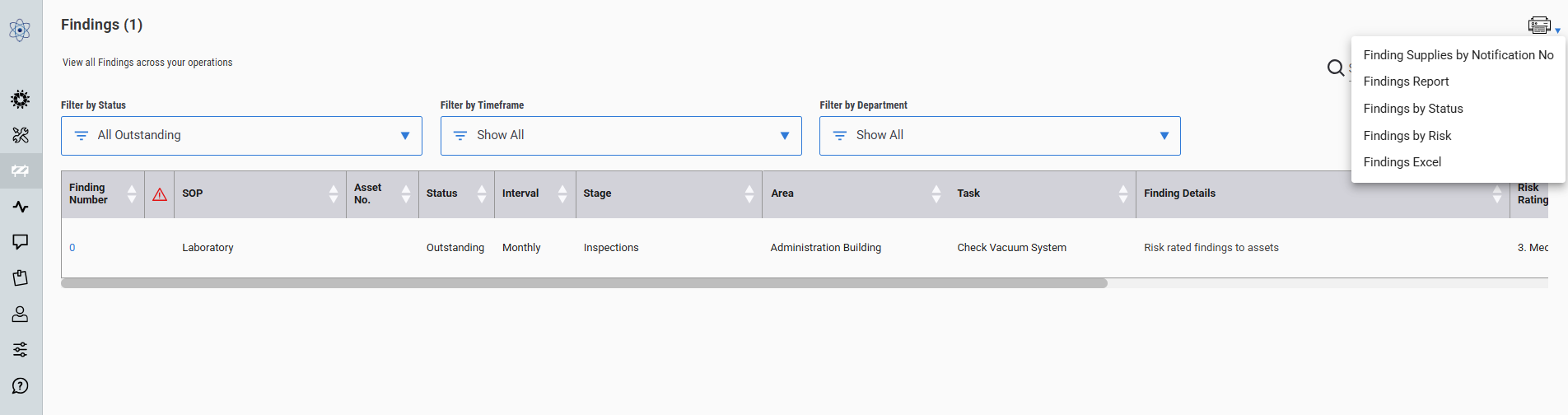Open the sliders settings sidebar icon
The height and width of the screenshot is (415, 1568).
point(20,350)
